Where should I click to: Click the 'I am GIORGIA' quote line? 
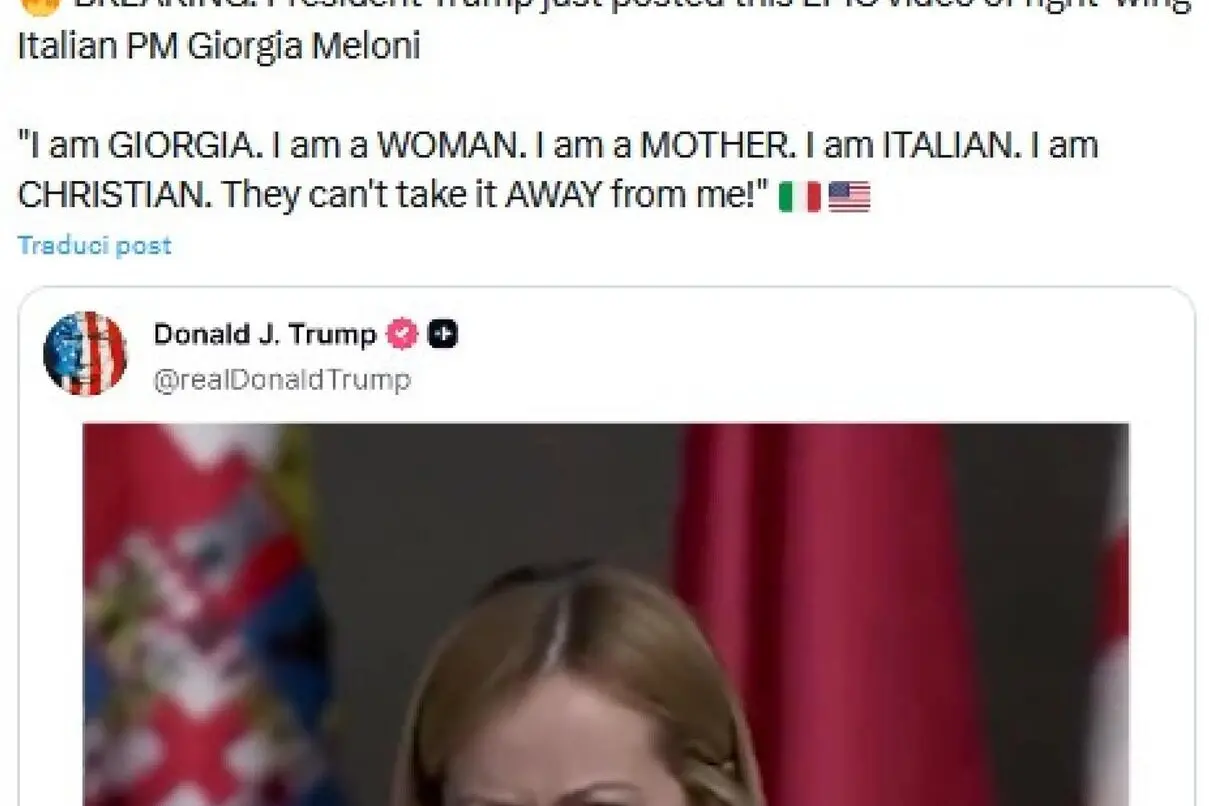[x=558, y=146]
